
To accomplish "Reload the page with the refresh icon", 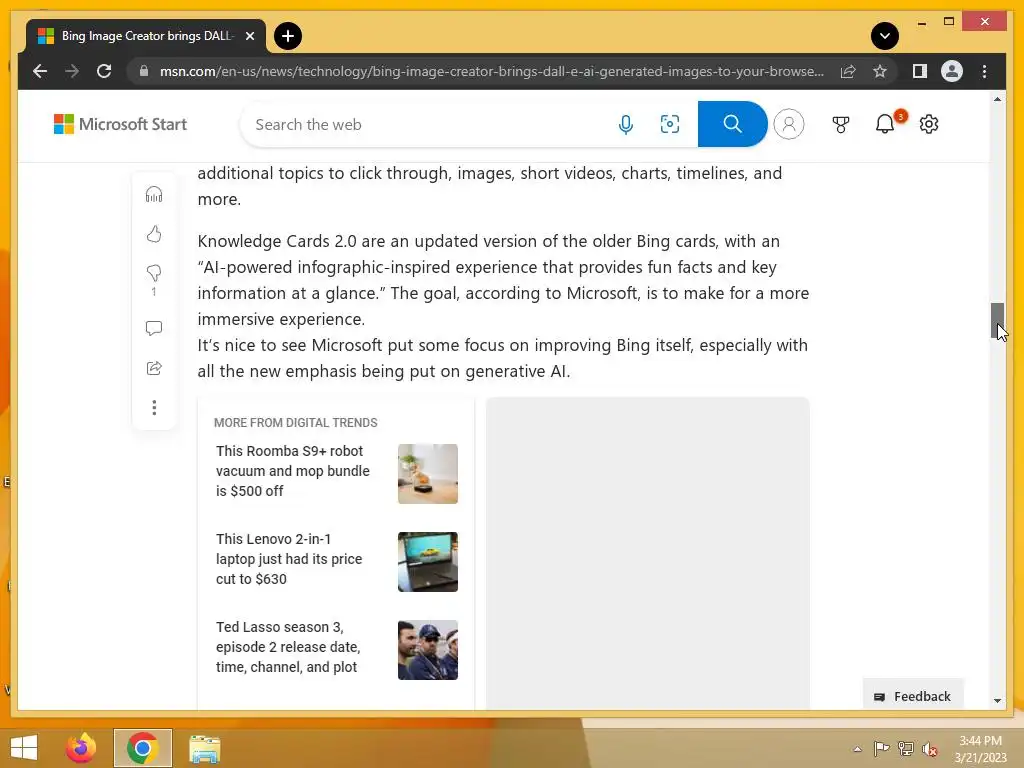I will tap(104, 71).
